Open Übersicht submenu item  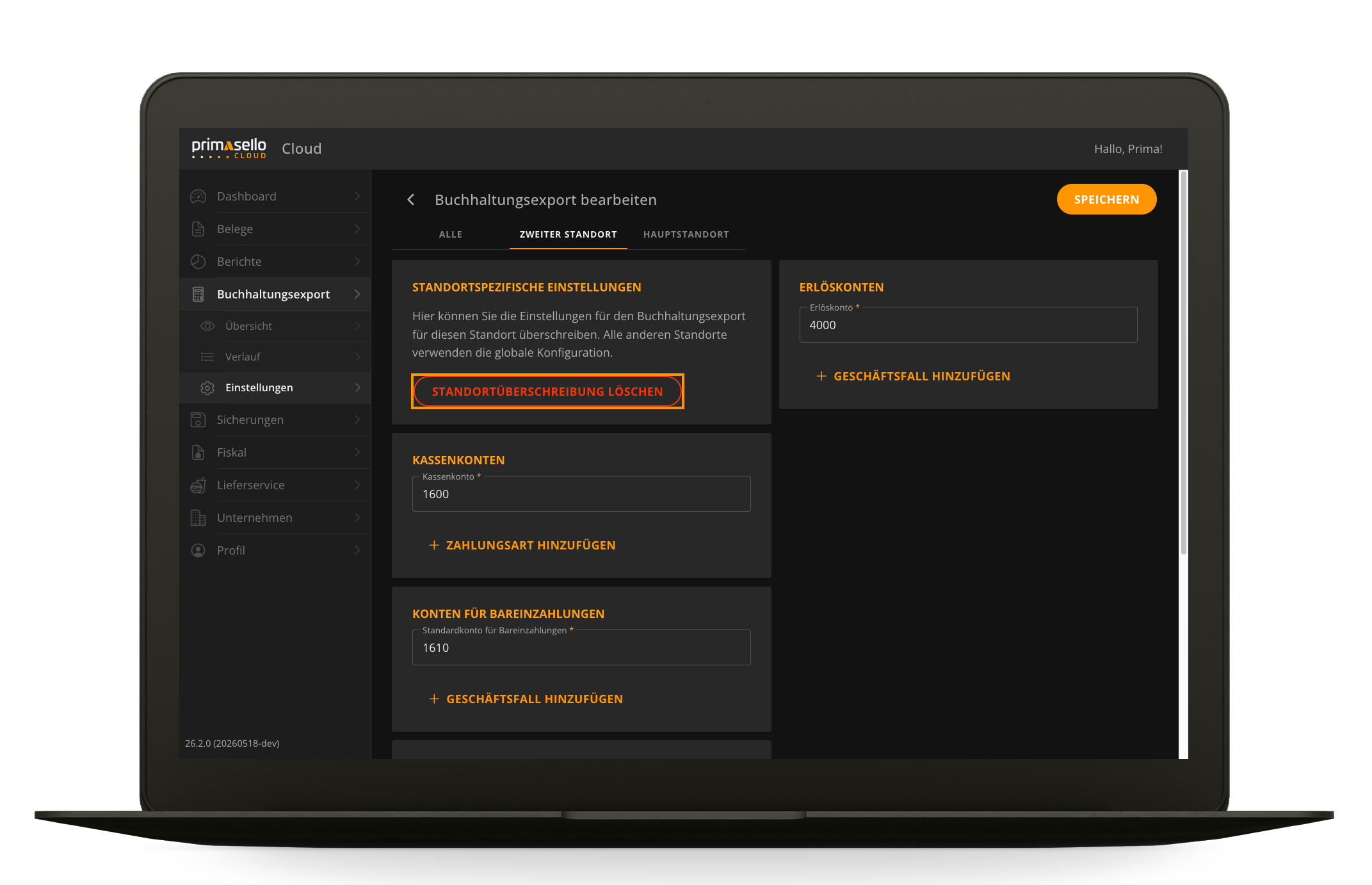pyautogui.click(x=275, y=327)
